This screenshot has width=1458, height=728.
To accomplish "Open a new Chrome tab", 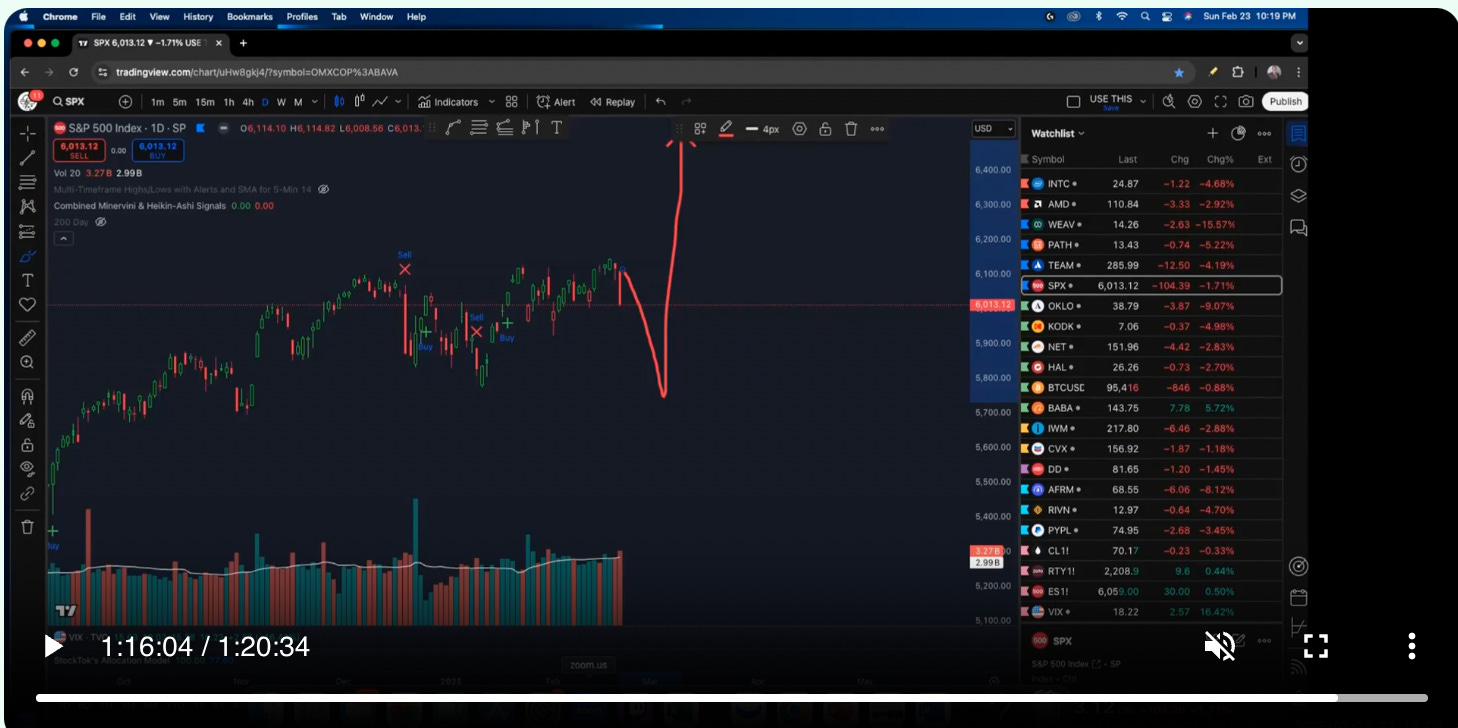I will [243, 43].
